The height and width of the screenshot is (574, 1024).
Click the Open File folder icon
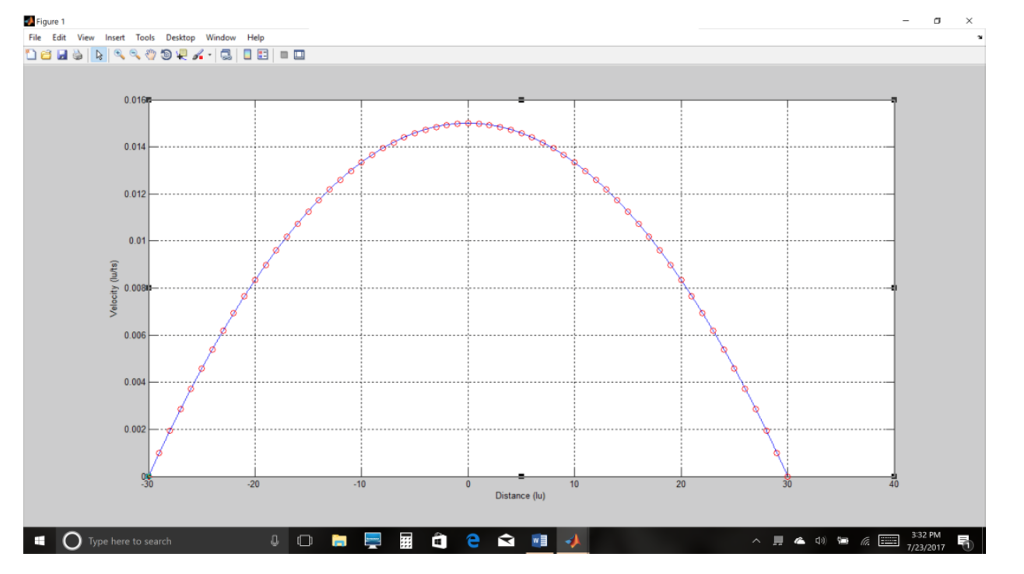click(x=46, y=55)
